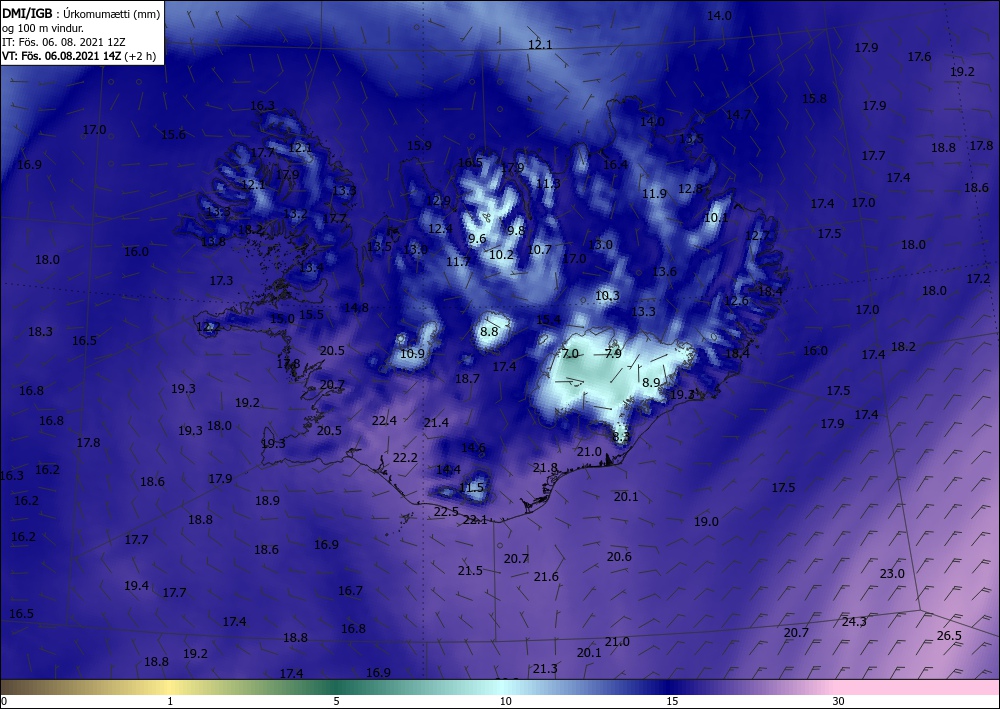This screenshot has width=1000, height=709.
Task: Select the 24.3 value on the map
Action: tap(854, 622)
